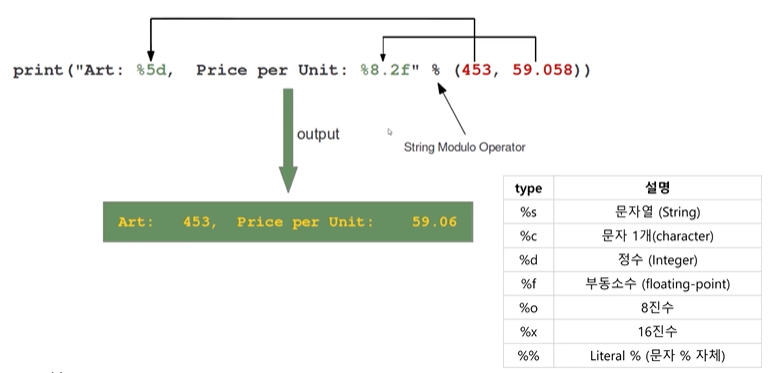This screenshot has height=373, width=768.
Task: Click the type column header
Action: [528, 188]
